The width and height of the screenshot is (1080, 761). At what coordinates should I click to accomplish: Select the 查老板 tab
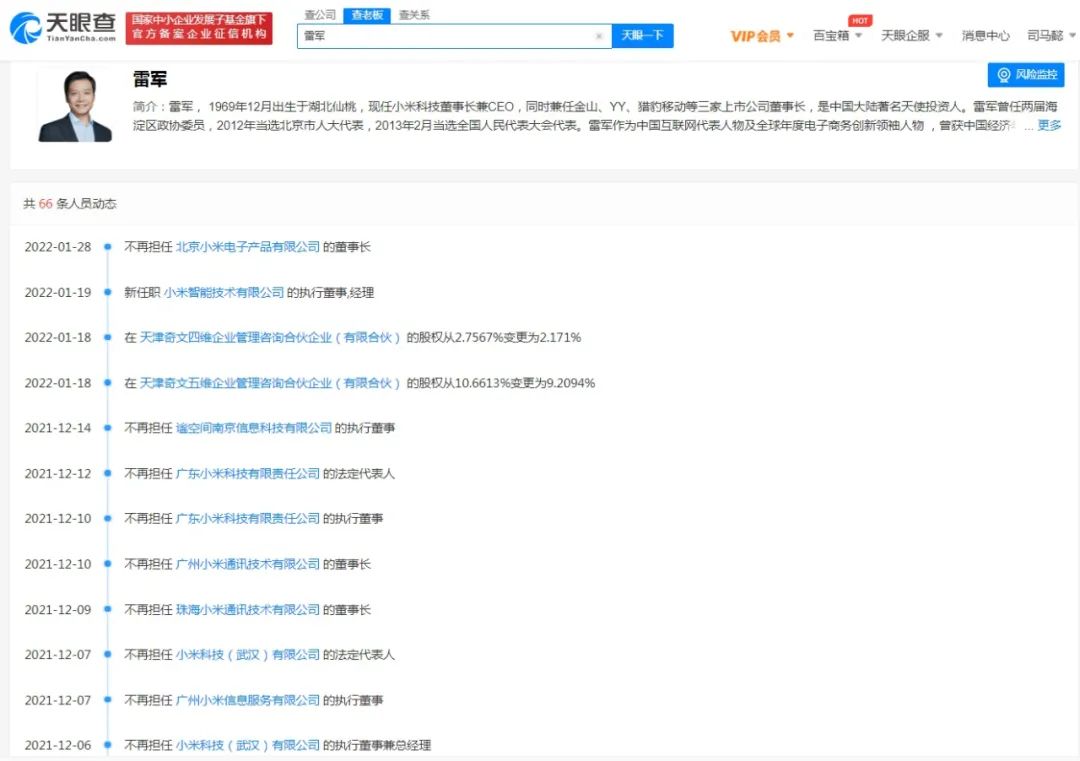click(x=366, y=14)
